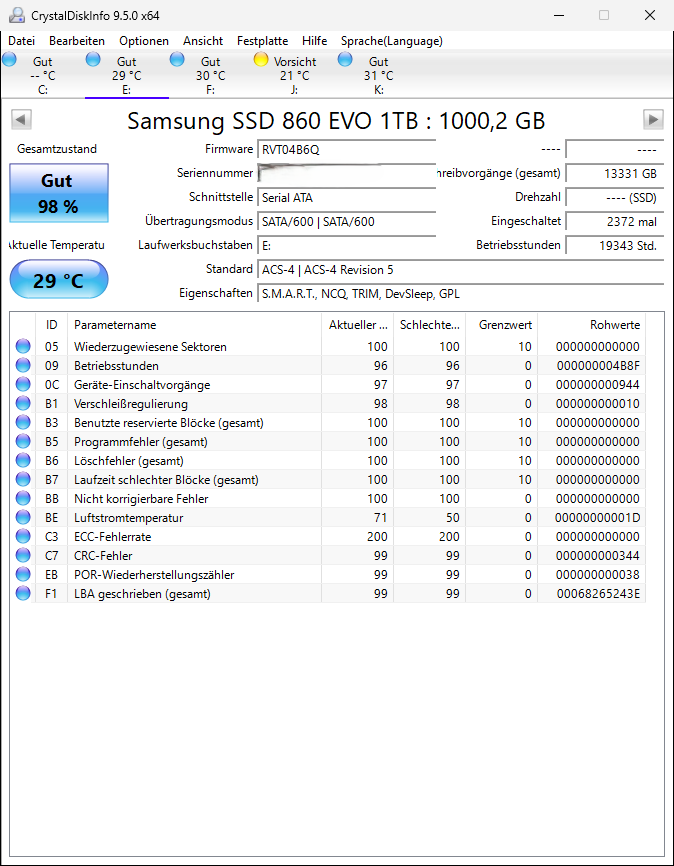Image resolution: width=674 pixels, height=866 pixels.
Task: Click the Schlechte column header
Action: [429, 325]
